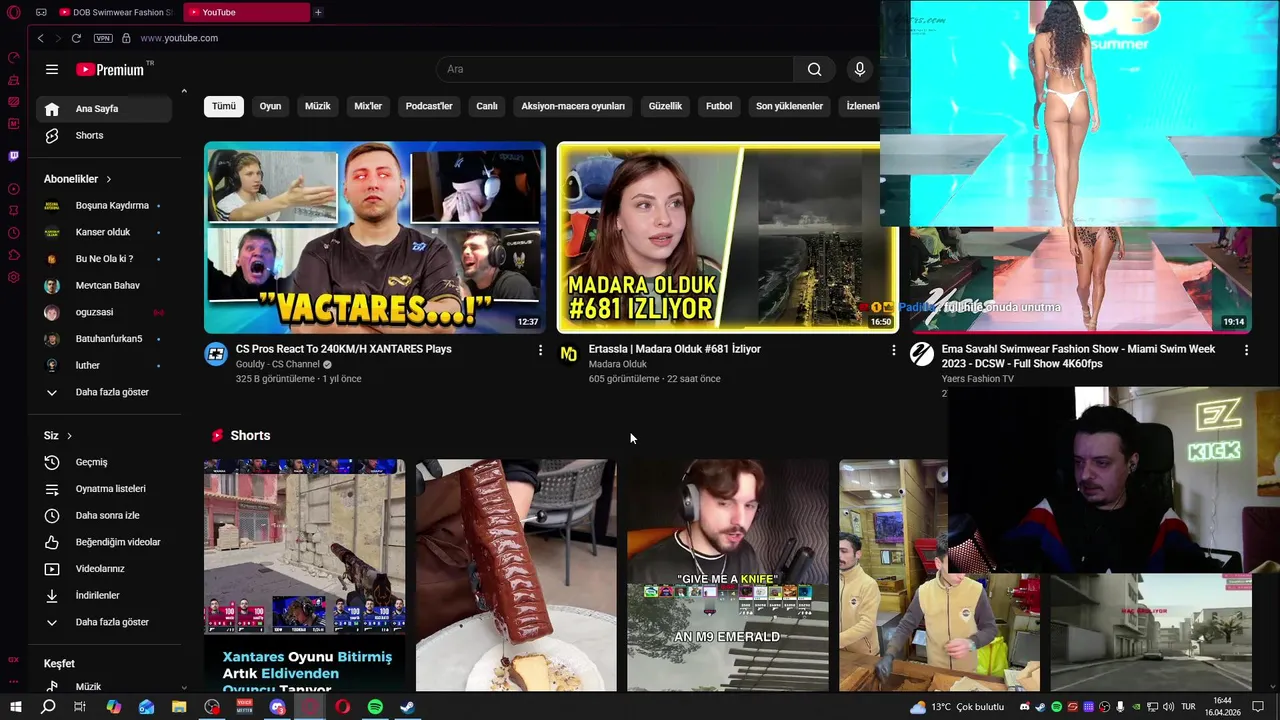Filter by Podcast'ler chip

(429, 106)
